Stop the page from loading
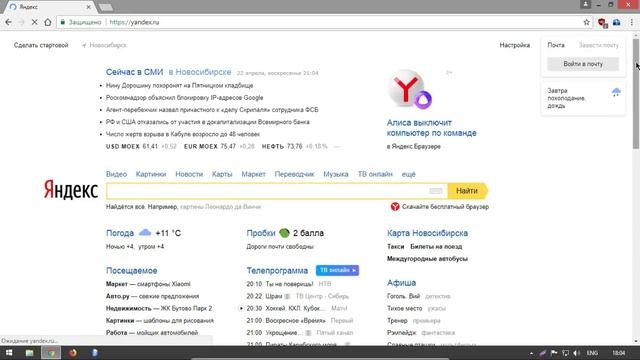Image resolution: width=640 pixels, height=360 pixels. click(x=34, y=22)
